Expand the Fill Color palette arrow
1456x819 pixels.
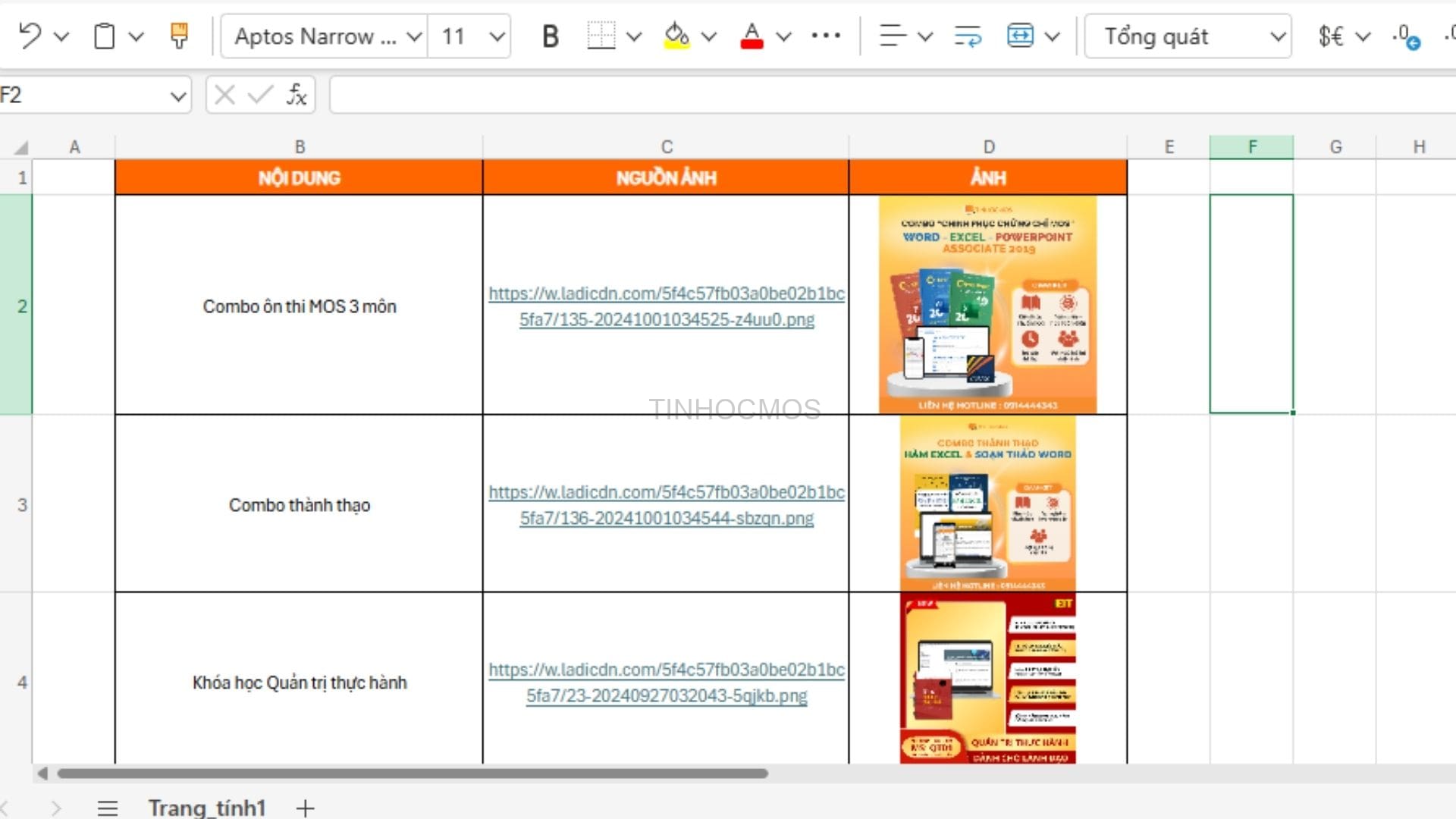point(709,36)
